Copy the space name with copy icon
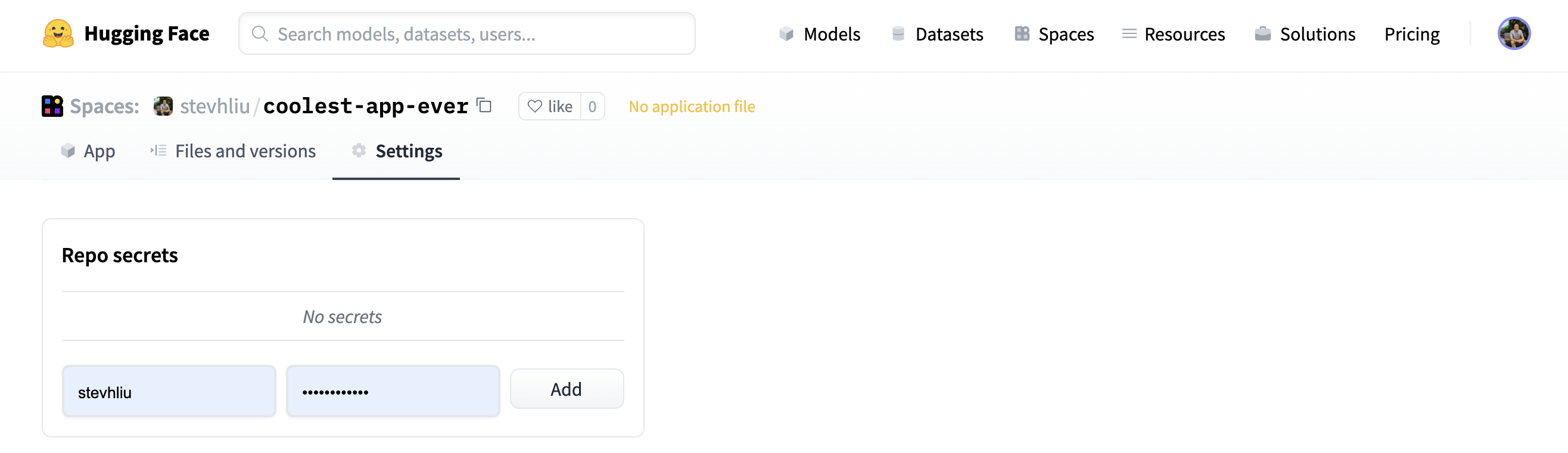Image resolution: width=1568 pixels, height=453 pixels. (484, 106)
